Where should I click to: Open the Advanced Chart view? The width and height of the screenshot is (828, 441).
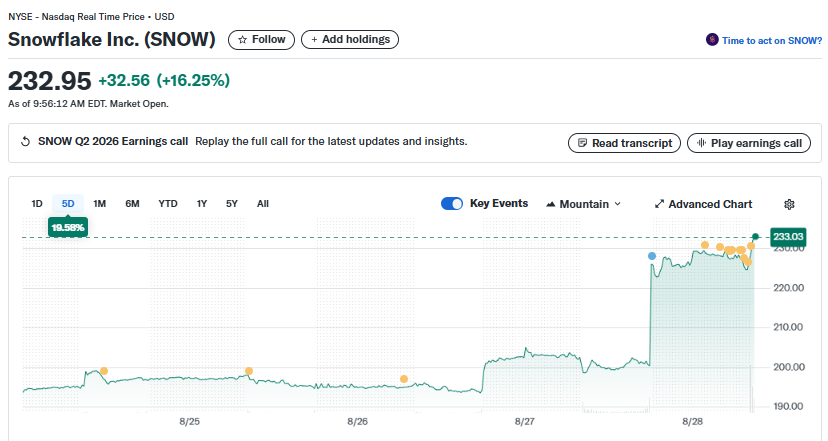coord(703,204)
